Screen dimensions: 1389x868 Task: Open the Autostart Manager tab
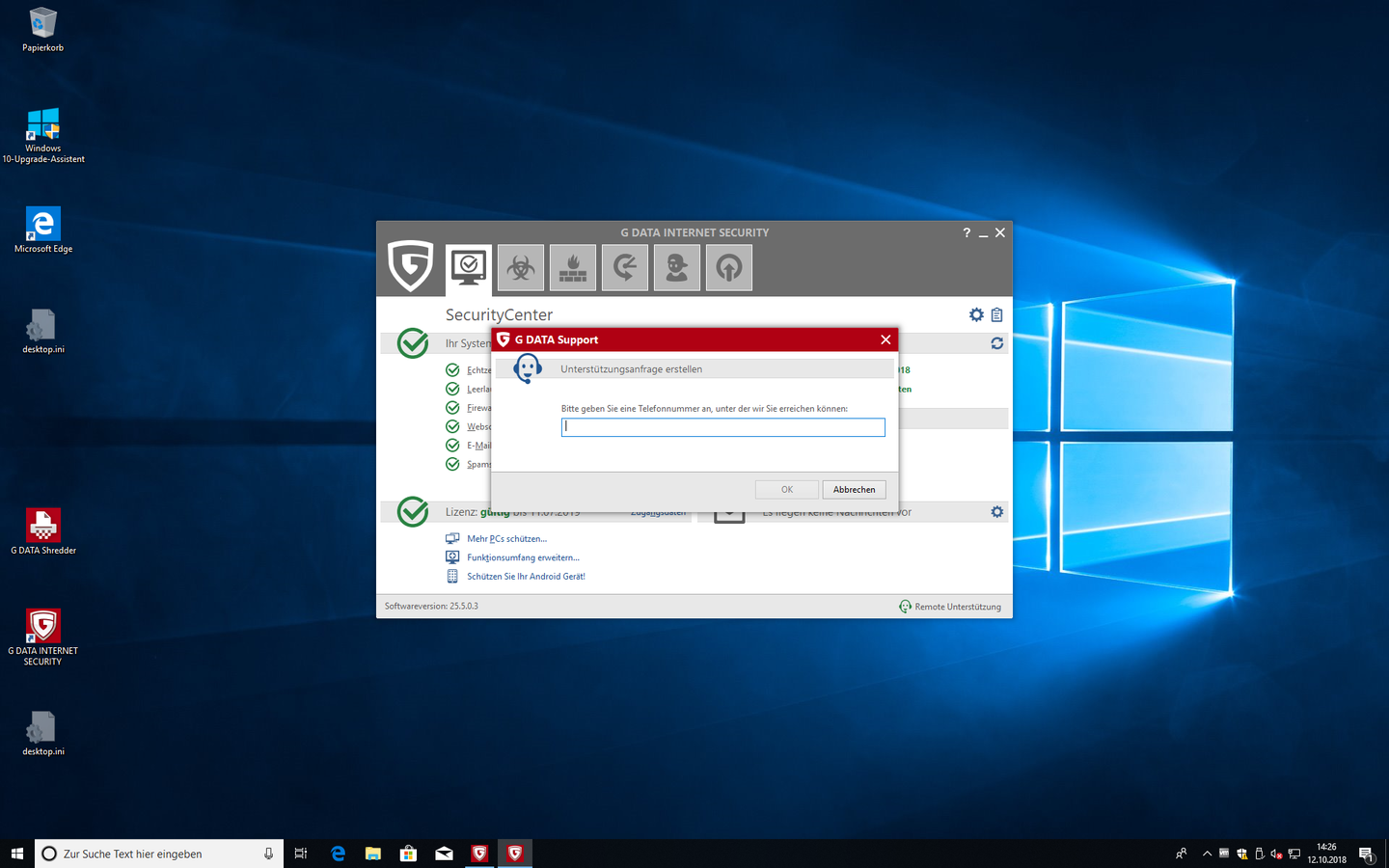click(729, 267)
